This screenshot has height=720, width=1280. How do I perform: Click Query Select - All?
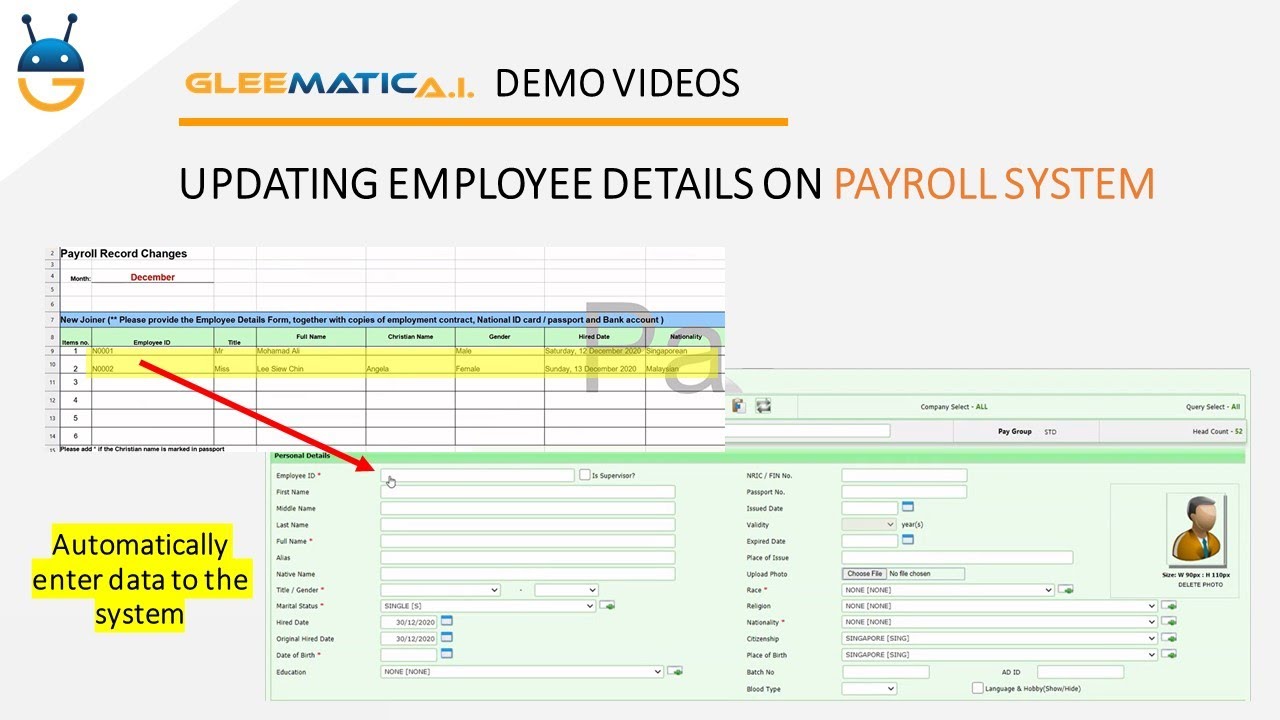[1213, 407]
